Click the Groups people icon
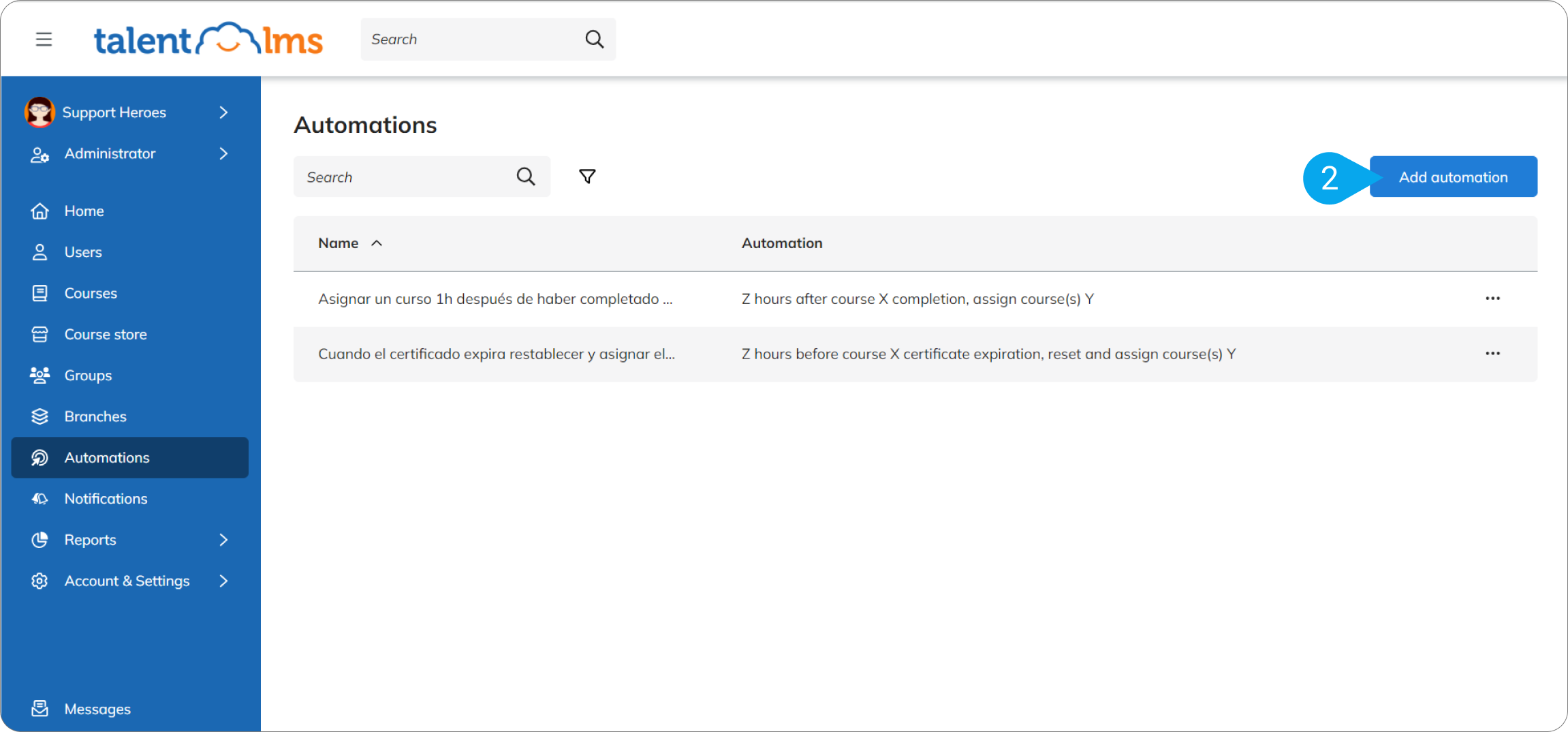 (40, 376)
